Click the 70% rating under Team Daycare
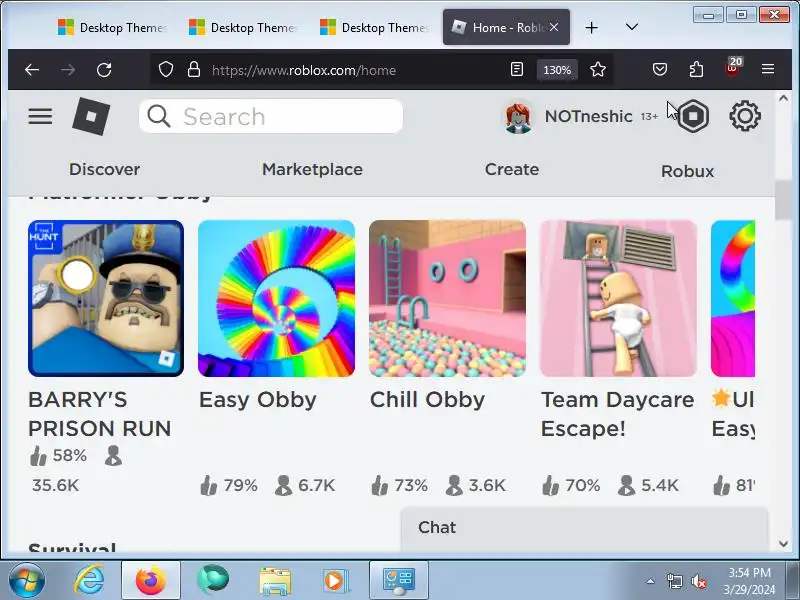Viewport: 800px width, 600px height. [x=571, y=485]
